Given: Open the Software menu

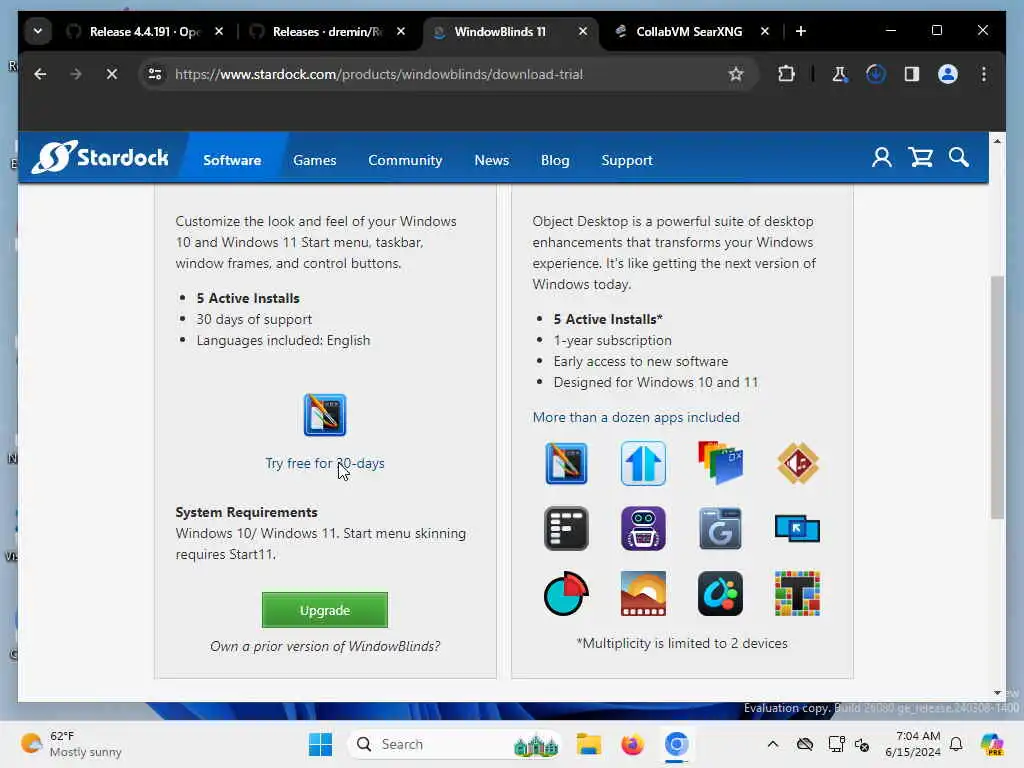Looking at the screenshot, I should coord(232,160).
